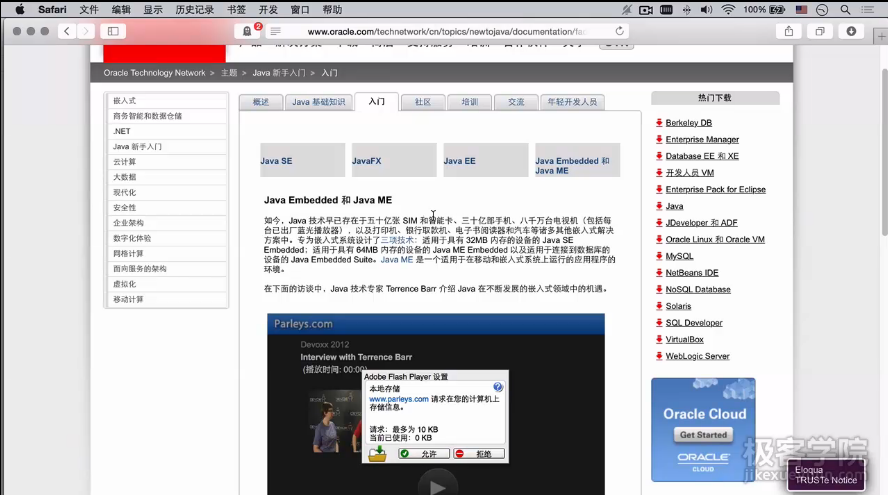Open the 编辑 menu
The width and height of the screenshot is (888, 495).
(x=121, y=10)
